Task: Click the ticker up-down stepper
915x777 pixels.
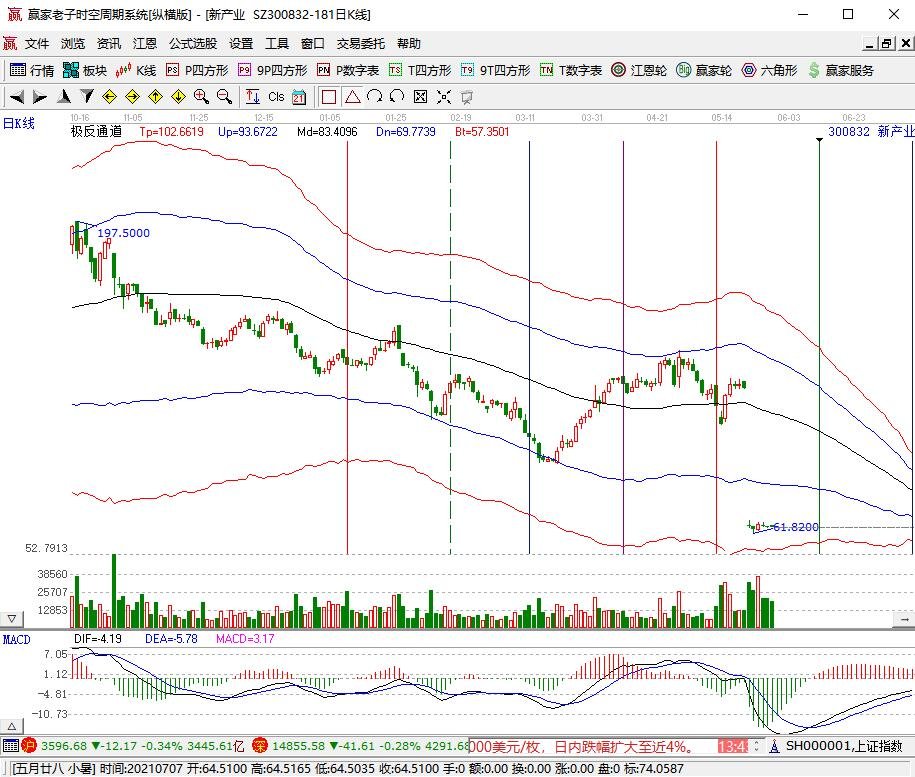Action: (756, 746)
